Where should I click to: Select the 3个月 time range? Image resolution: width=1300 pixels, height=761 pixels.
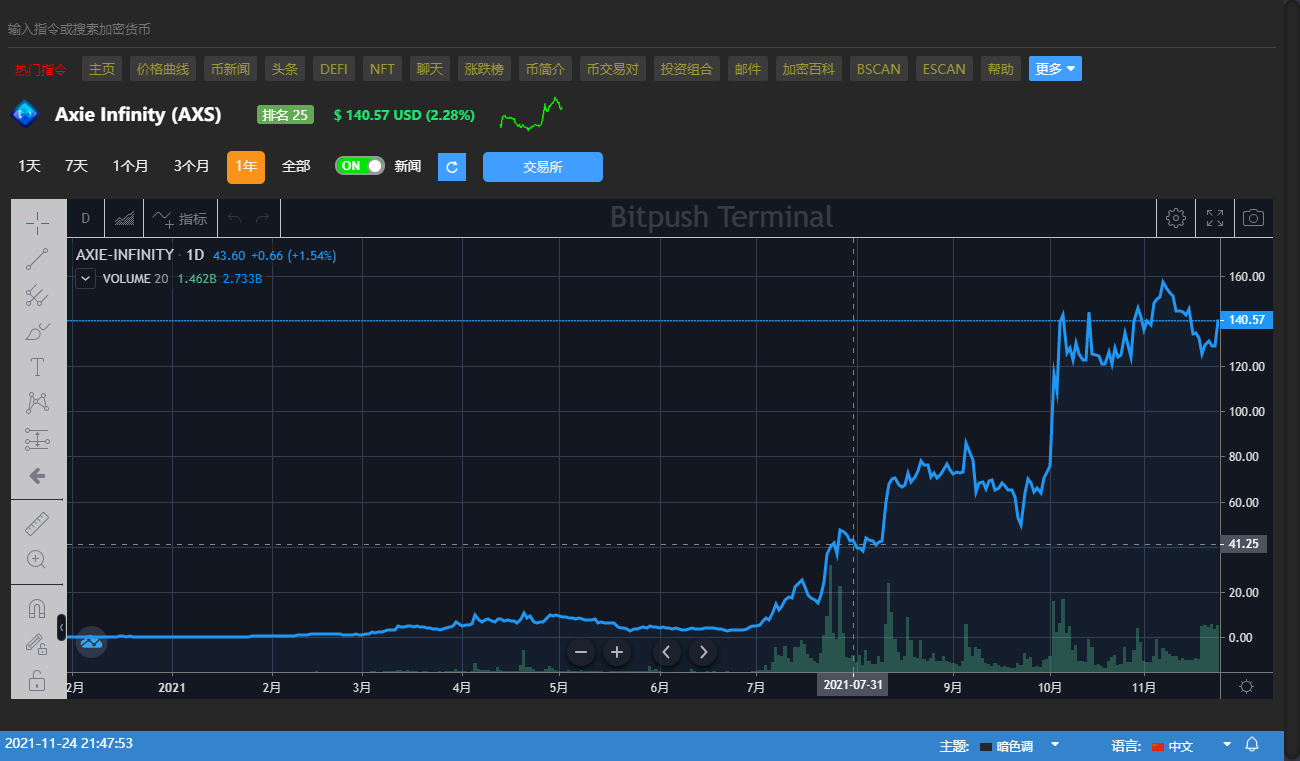tap(191, 166)
